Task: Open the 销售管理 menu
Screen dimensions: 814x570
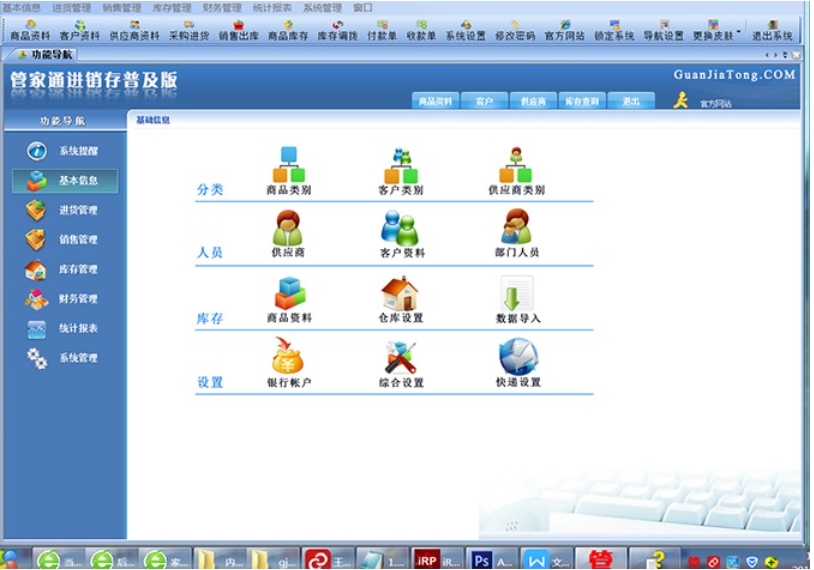Action: tap(122, 8)
